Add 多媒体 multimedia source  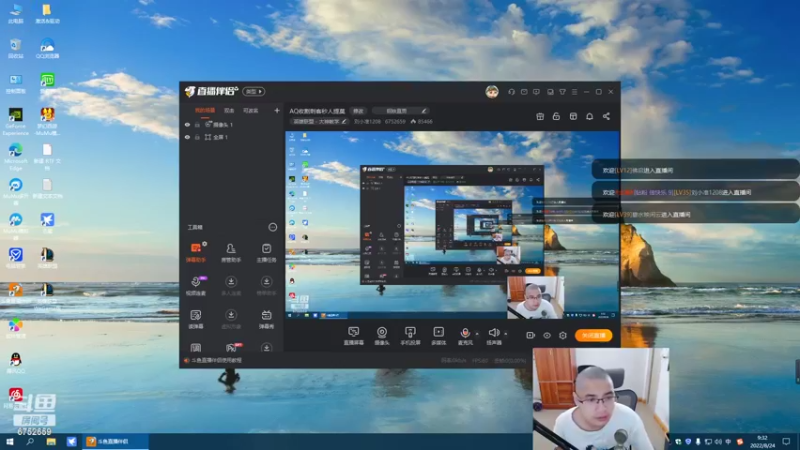tap(438, 336)
